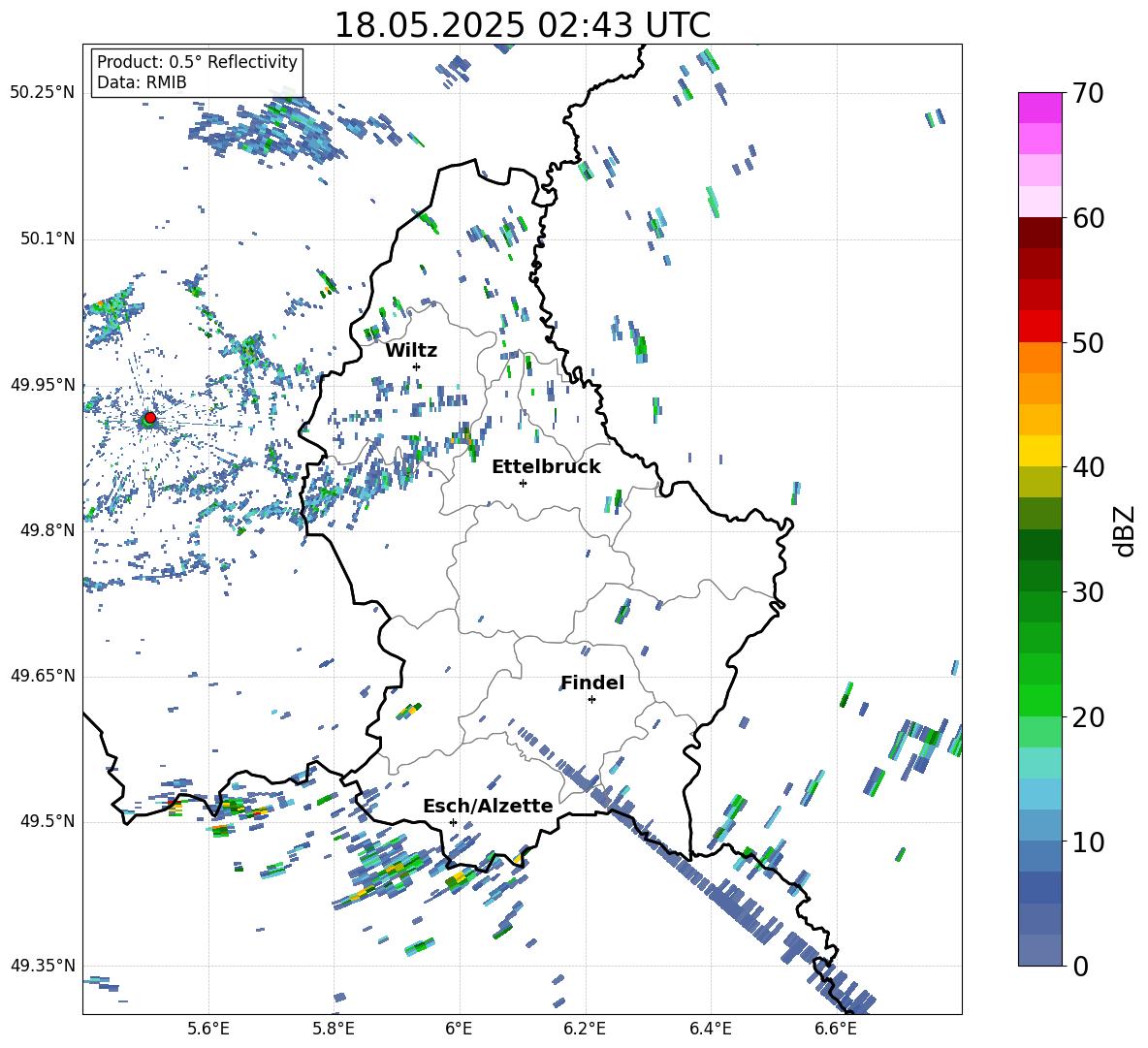Pick the light cyan-blue colorbar segment below 15

coord(1040,794)
